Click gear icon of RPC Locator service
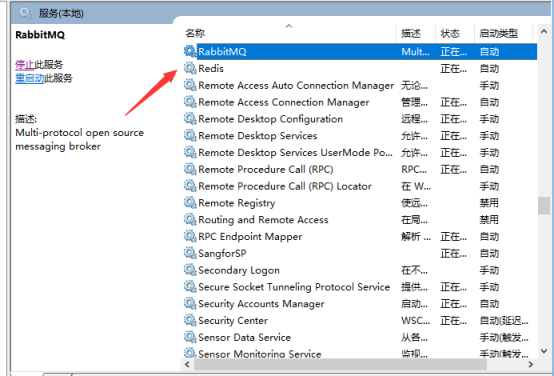The width and height of the screenshot is (554, 376). [x=190, y=186]
